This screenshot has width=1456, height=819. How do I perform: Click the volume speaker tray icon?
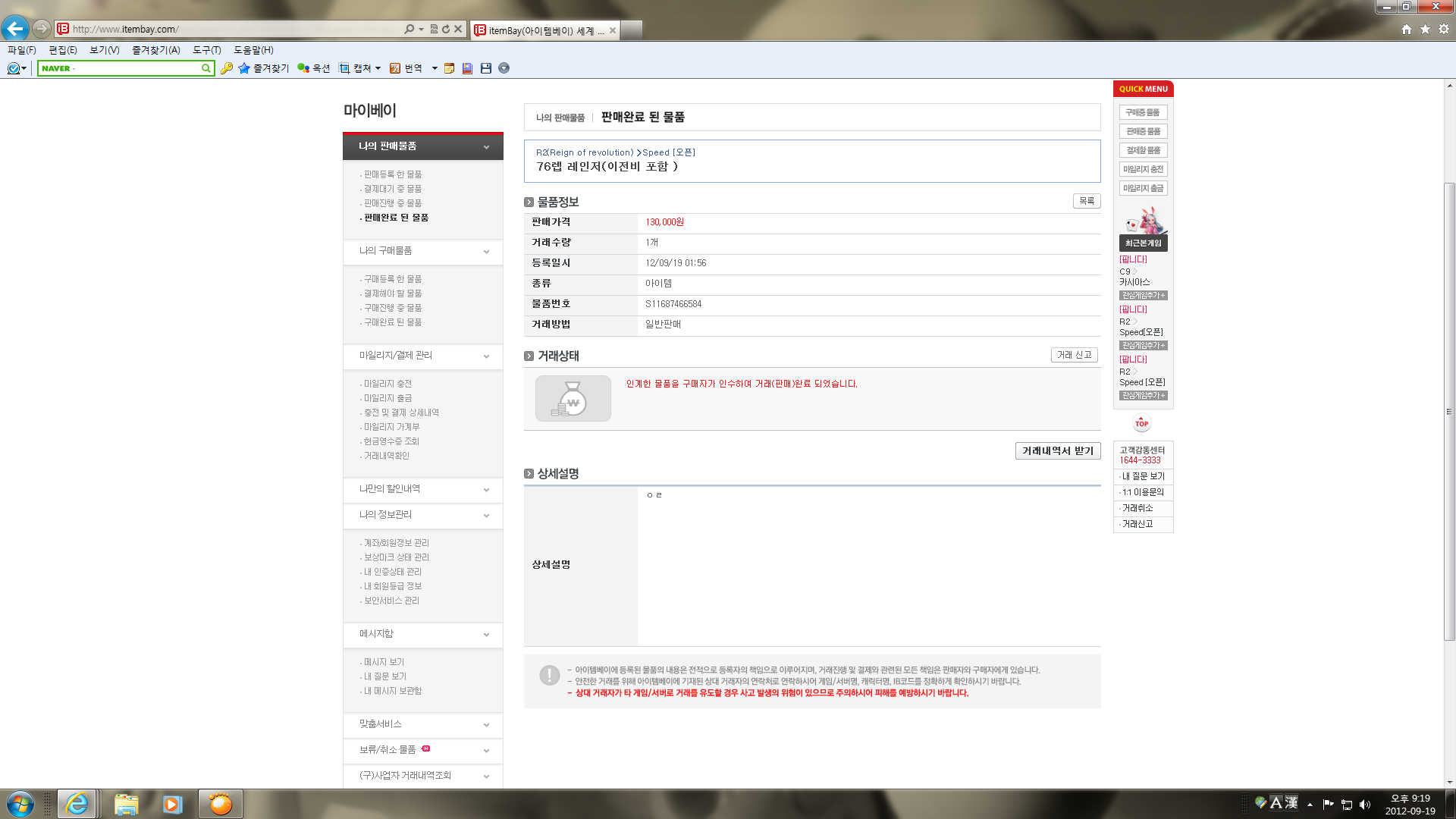click(1365, 805)
